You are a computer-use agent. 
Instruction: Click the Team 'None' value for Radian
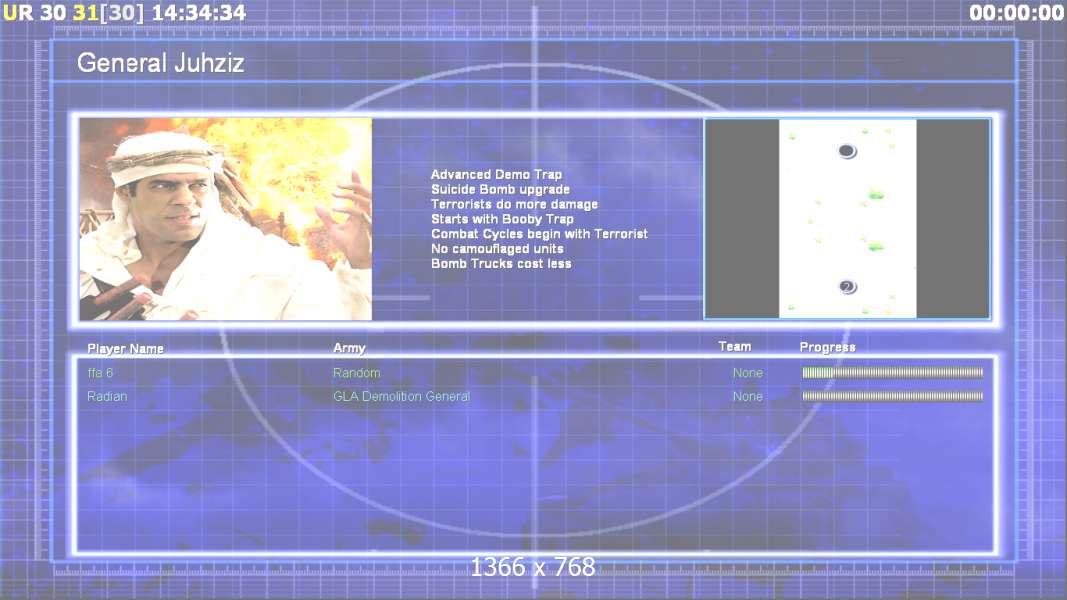(748, 396)
